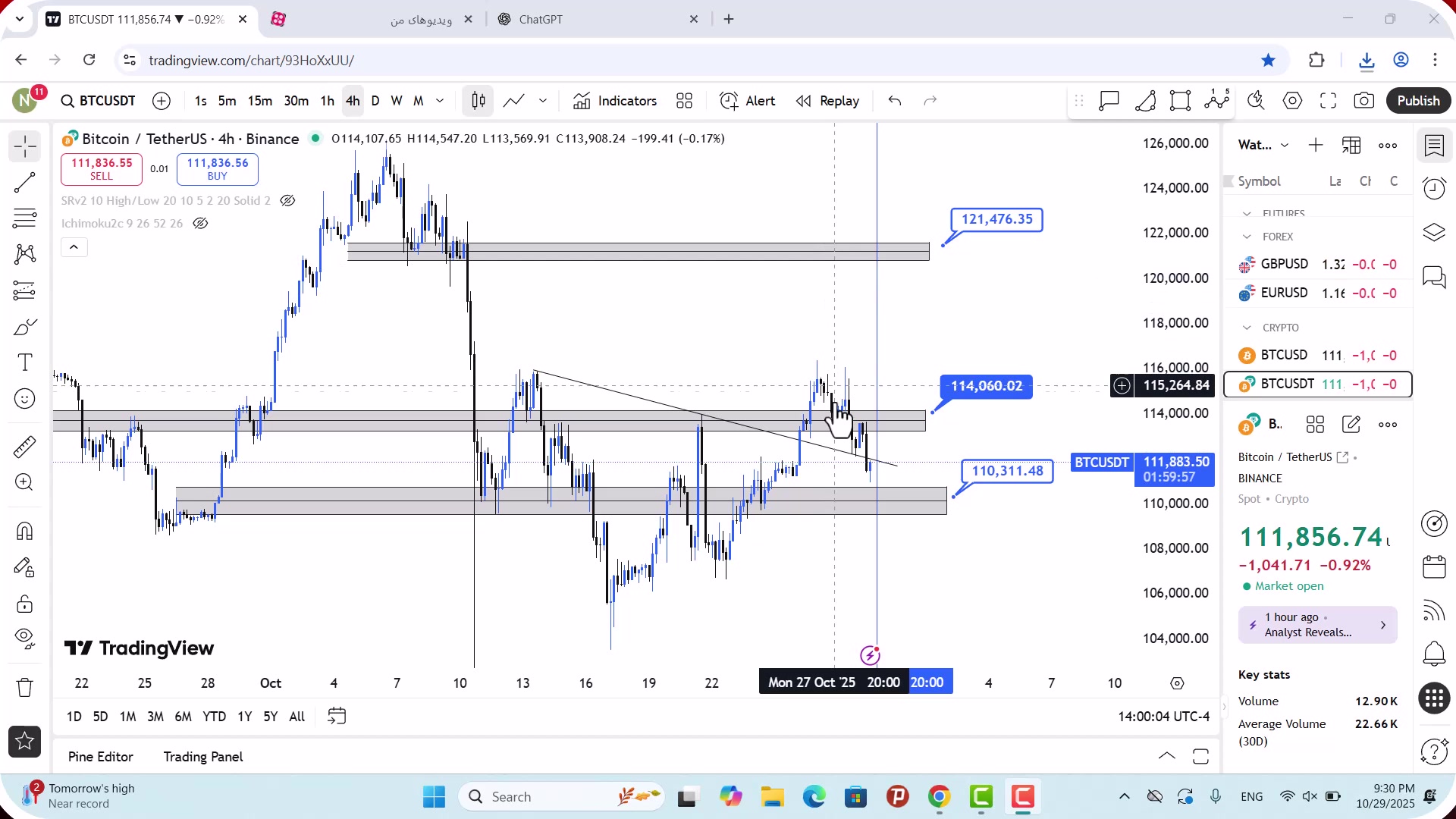
Task: Open the forecasting and measurement tools
Action: (x=24, y=290)
